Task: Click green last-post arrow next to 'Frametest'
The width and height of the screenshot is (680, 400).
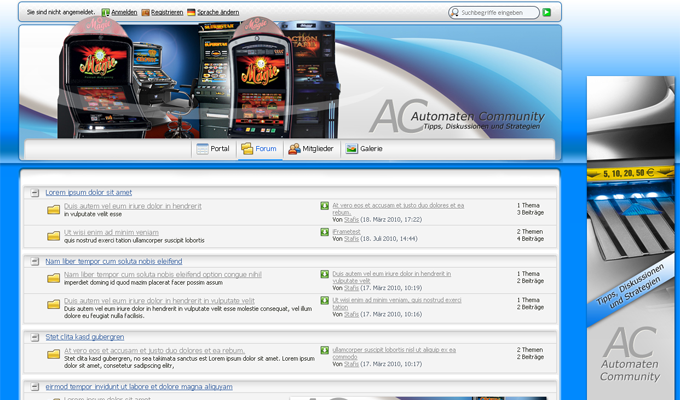Action: point(324,232)
